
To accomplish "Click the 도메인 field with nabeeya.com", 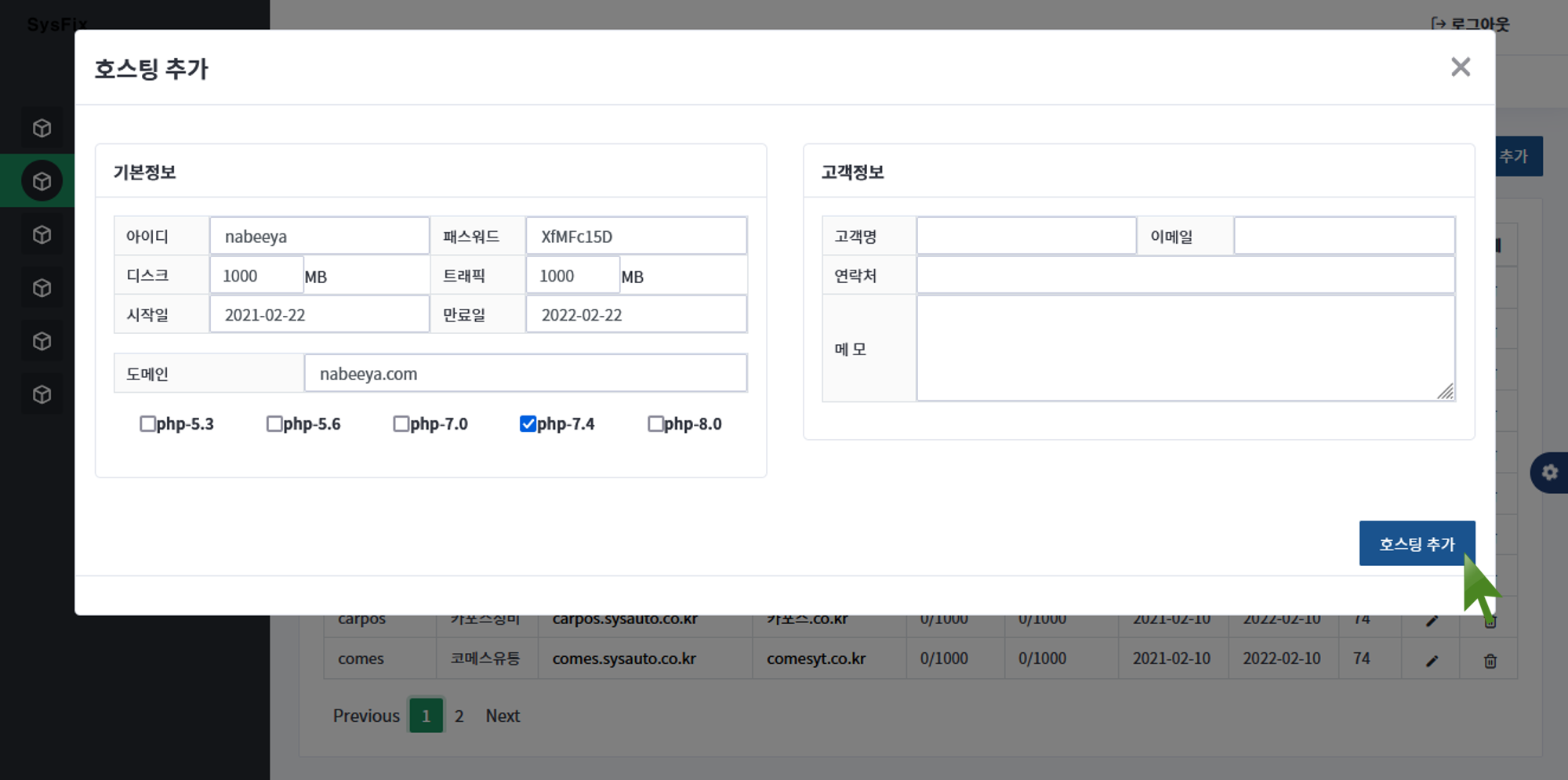I will pos(525,374).
